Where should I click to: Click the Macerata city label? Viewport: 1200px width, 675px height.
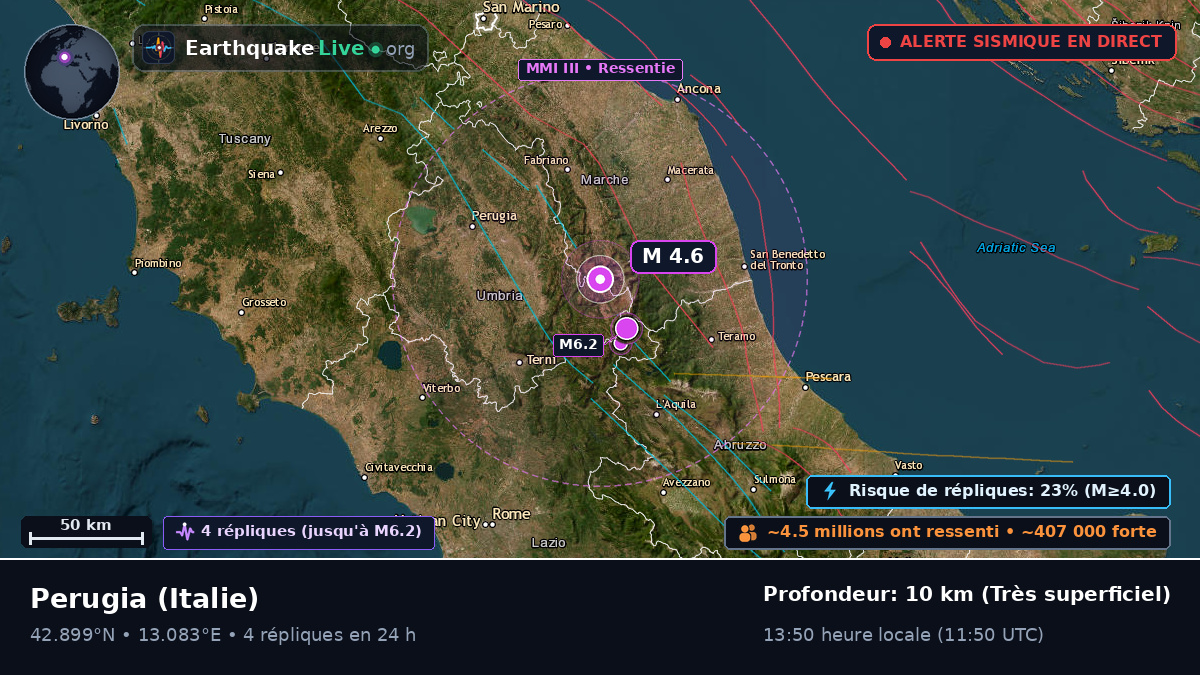click(x=691, y=170)
